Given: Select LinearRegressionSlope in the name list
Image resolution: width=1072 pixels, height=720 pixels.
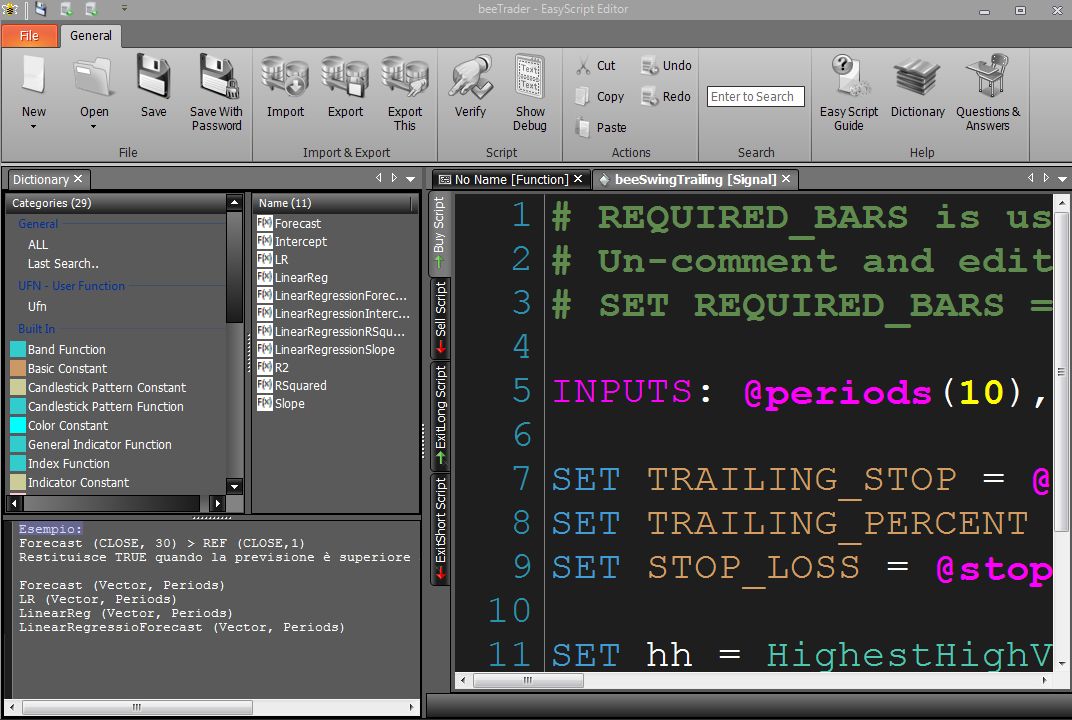Looking at the screenshot, I should [x=334, y=349].
